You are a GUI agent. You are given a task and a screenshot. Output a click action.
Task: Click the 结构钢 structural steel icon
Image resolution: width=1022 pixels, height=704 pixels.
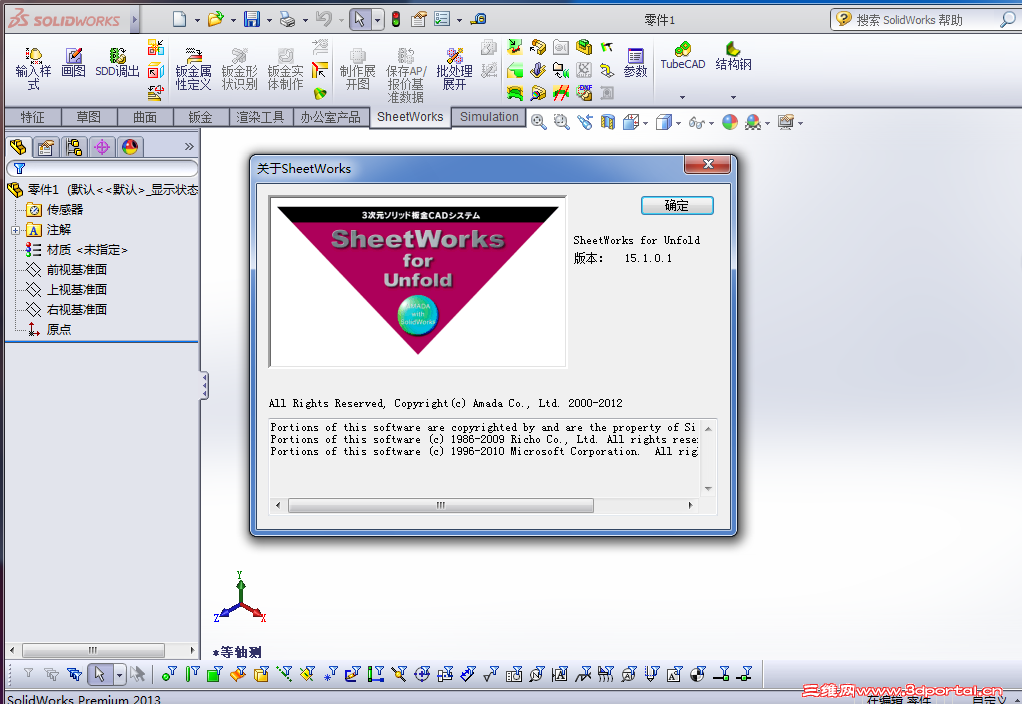733,56
